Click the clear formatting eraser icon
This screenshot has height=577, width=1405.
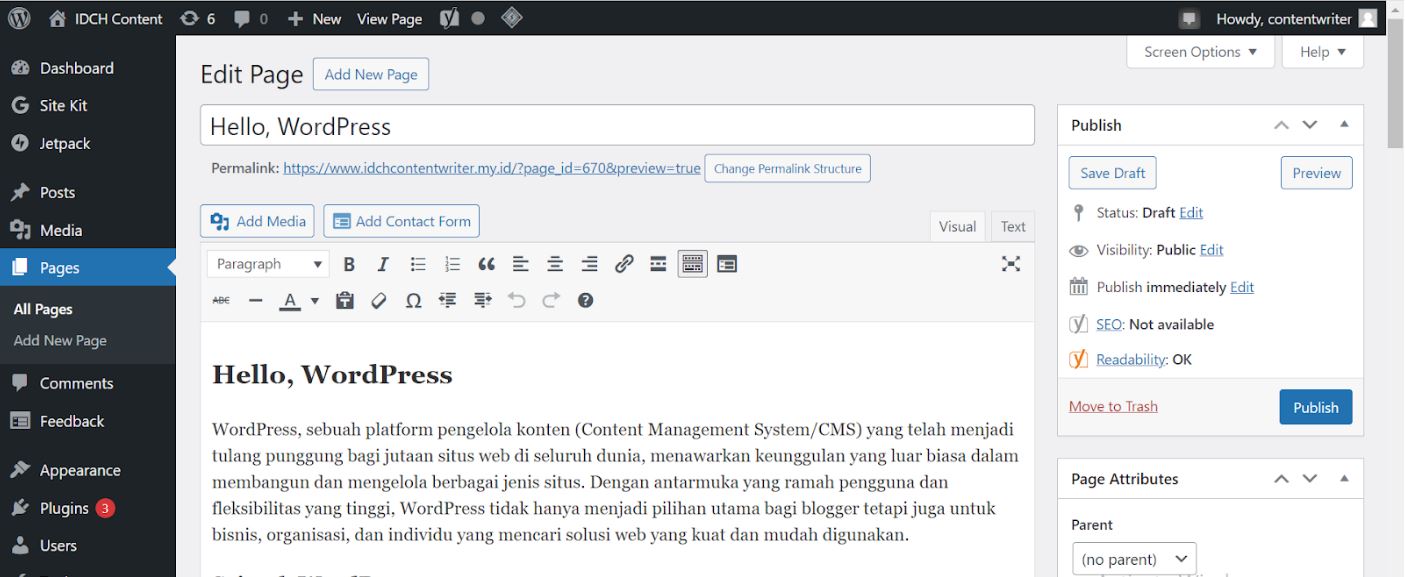tap(379, 300)
